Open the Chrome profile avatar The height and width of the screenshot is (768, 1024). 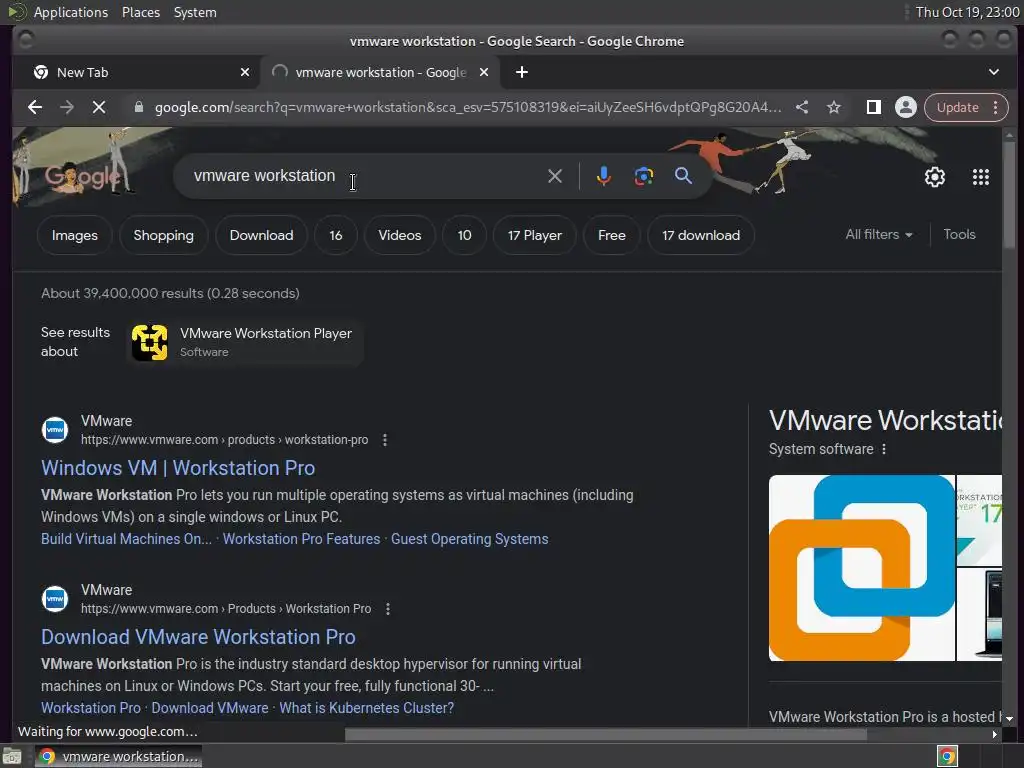905,107
